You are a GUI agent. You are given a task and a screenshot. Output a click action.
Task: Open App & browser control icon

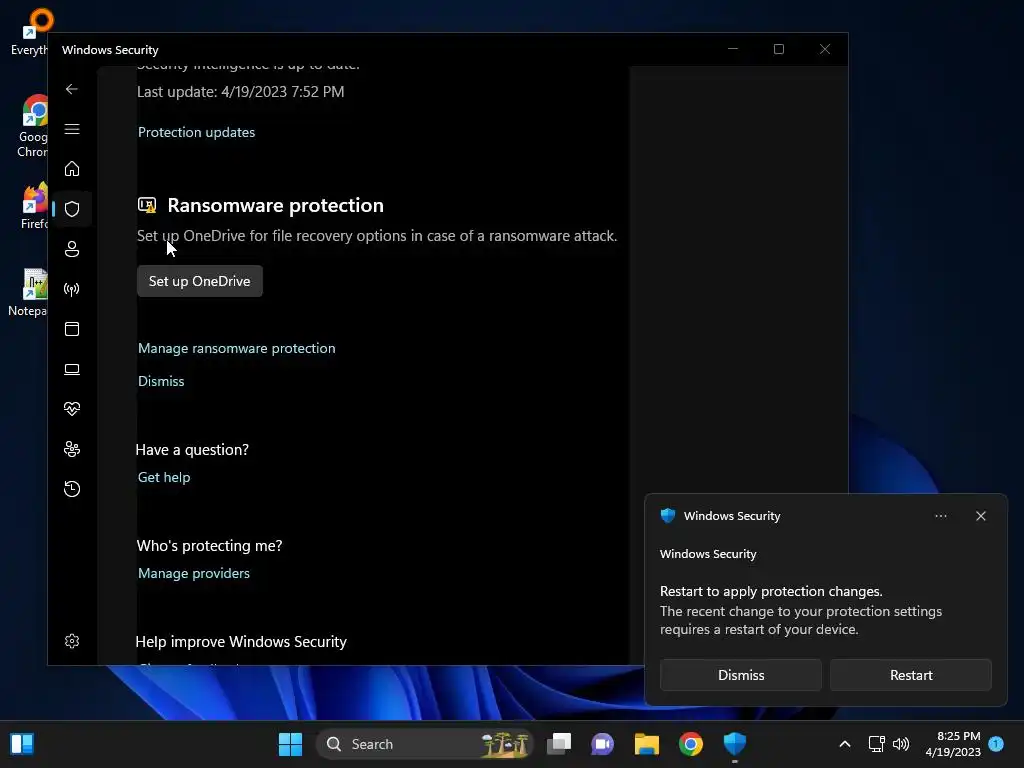[72, 328]
